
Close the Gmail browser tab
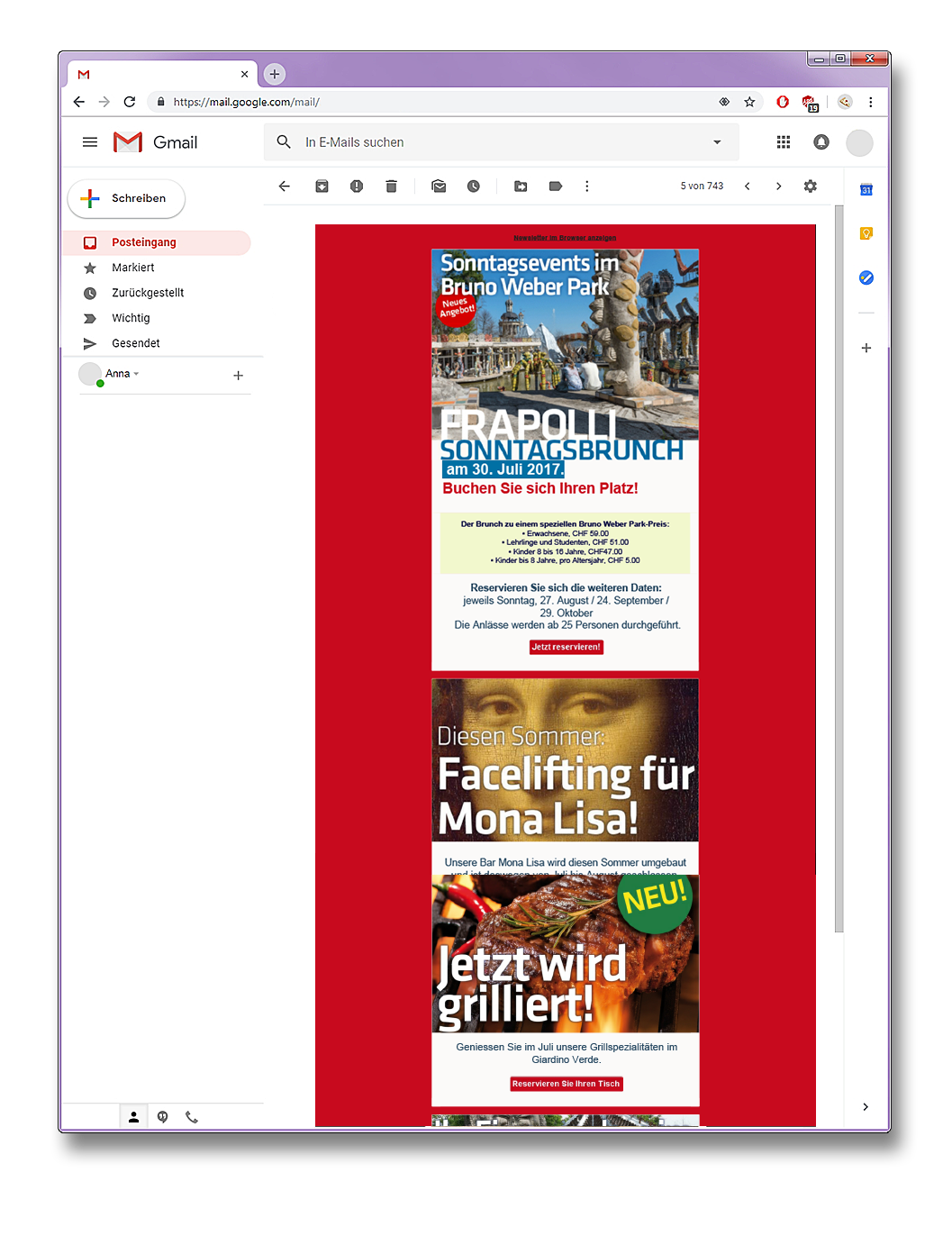[244, 74]
